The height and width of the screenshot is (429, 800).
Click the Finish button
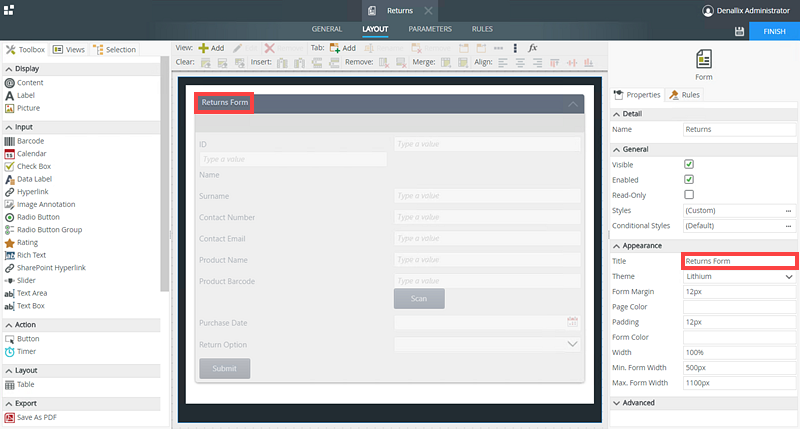(x=774, y=32)
